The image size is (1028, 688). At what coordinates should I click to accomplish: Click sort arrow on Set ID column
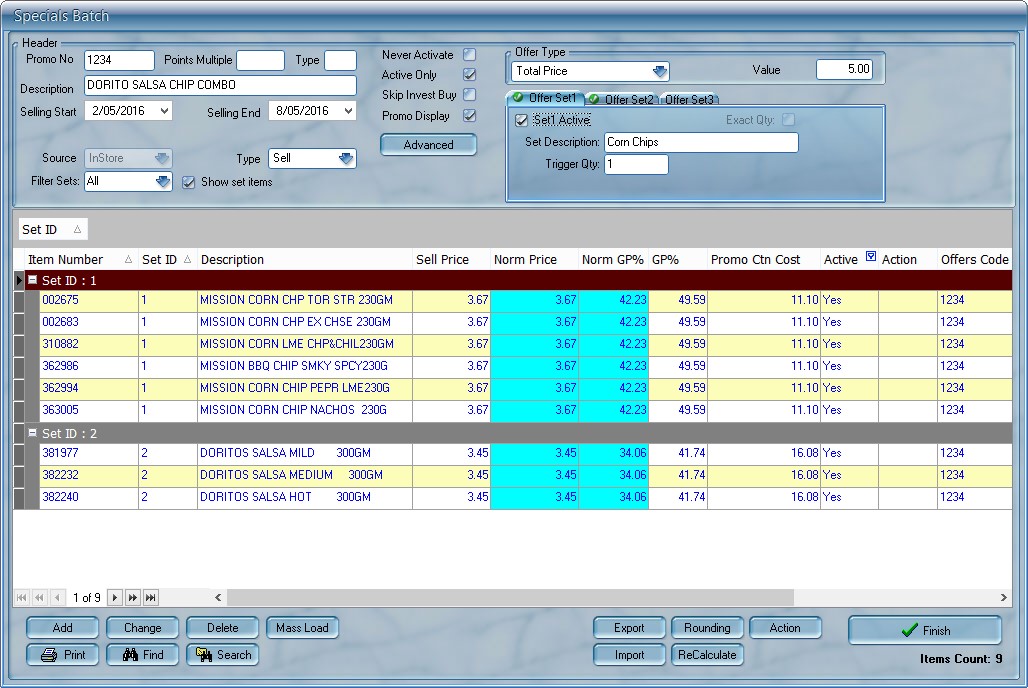coord(188,260)
